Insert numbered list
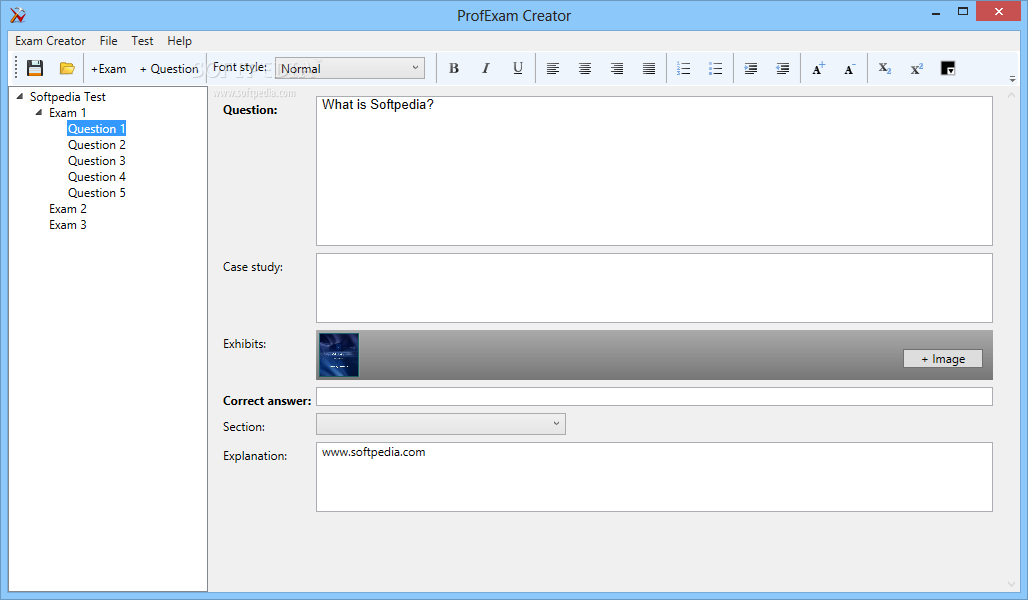Viewport: 1028px width, 600px height. pos(684,68)
